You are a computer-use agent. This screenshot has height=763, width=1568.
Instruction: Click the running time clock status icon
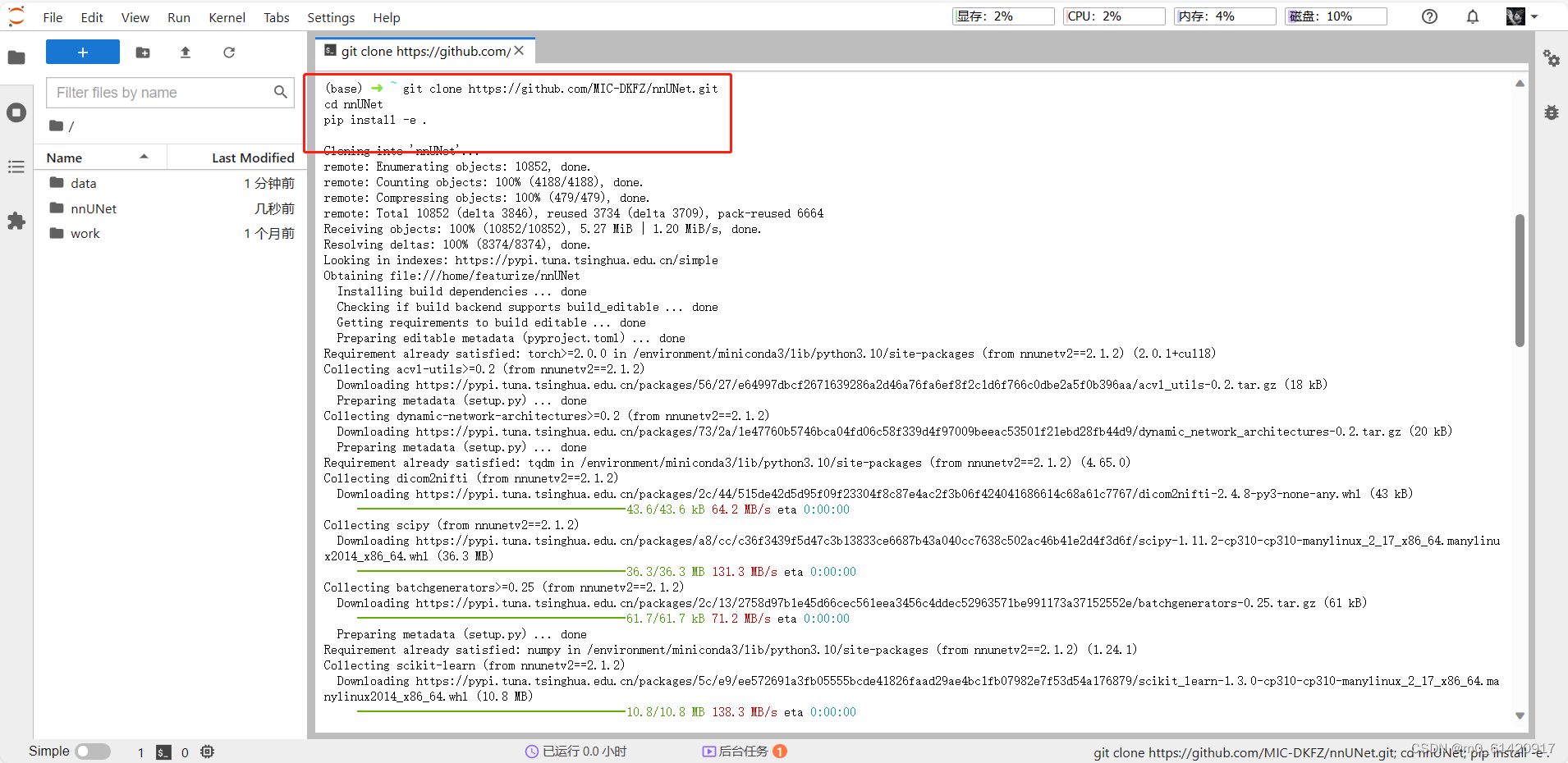531,752
